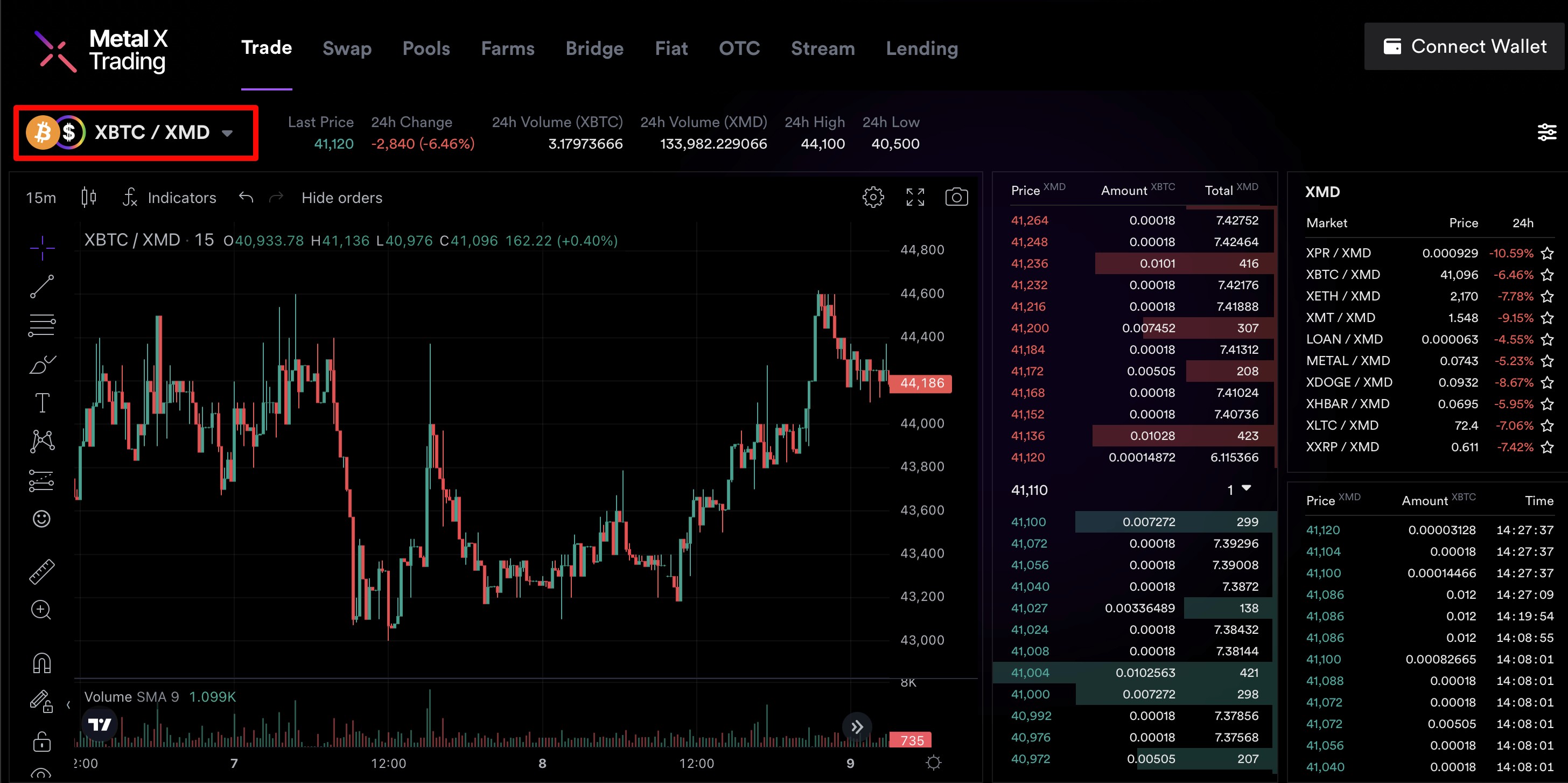Select the trend line drawing tool
The image size is (1568, 783).
point(42,286)
